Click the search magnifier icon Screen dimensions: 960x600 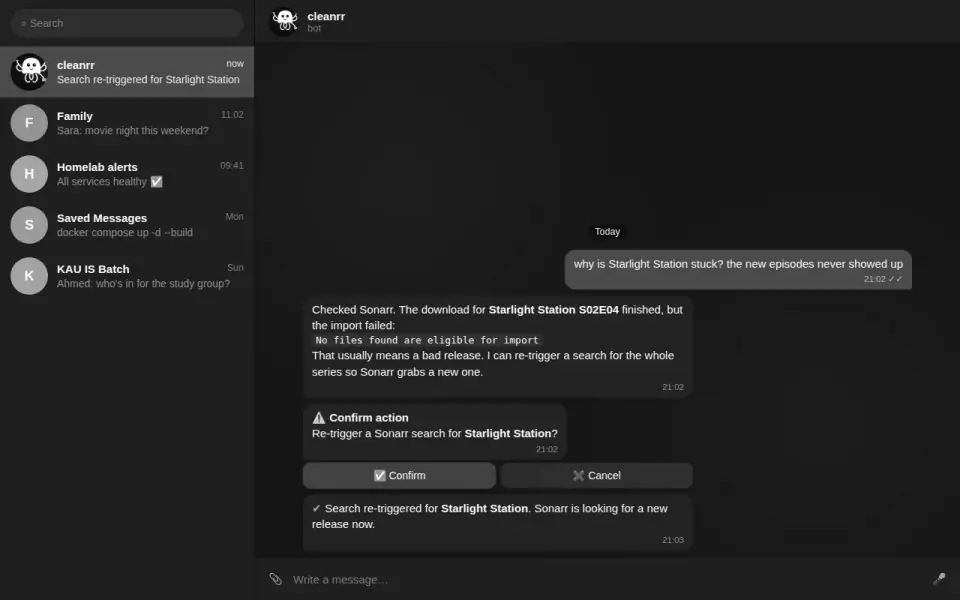coord(24,24)
